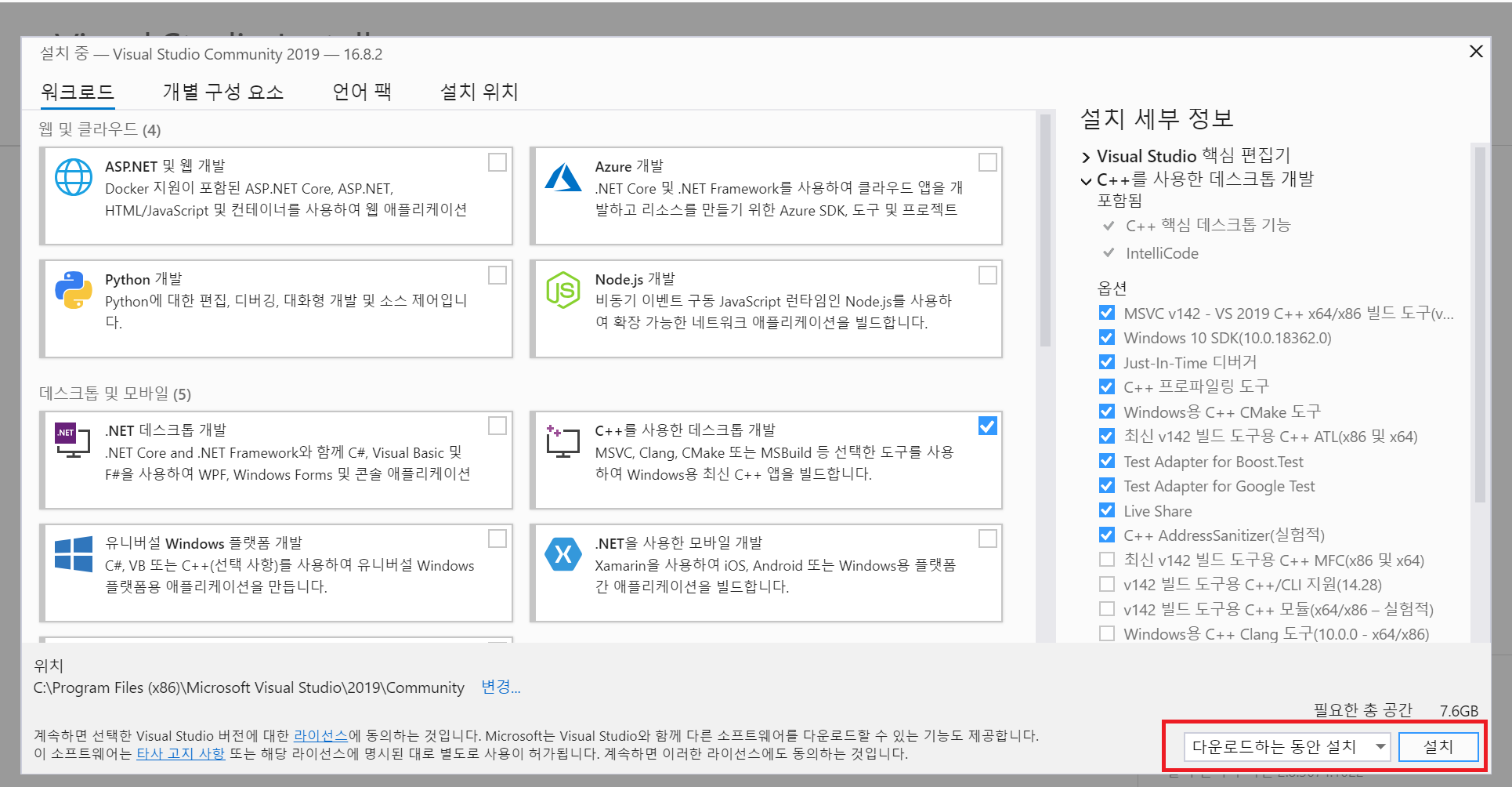Enable the Python development workload checkbox
Viewport: 1512px width, 787px height.
[497, 275]
